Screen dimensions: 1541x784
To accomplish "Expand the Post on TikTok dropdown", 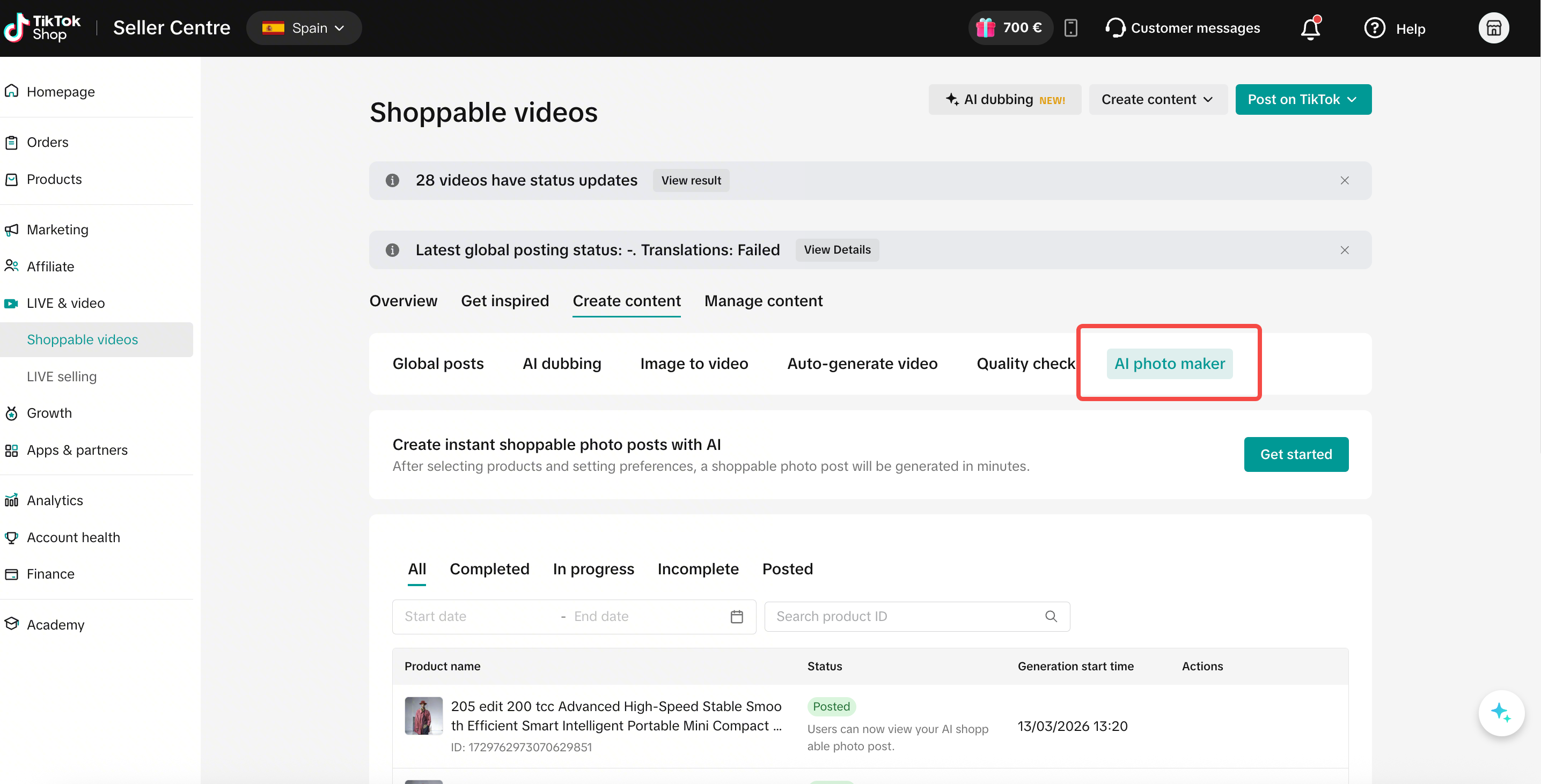I will [x=1303, y=99].
